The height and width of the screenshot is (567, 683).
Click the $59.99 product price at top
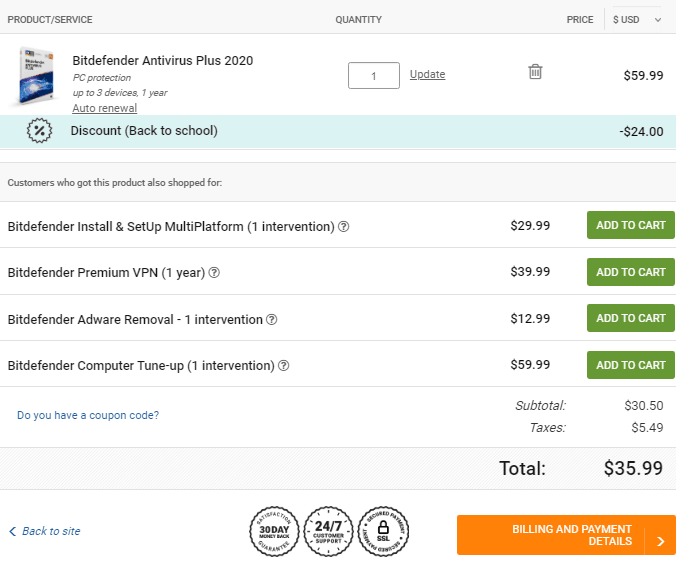pyautogui.click(x=643, y=75)
